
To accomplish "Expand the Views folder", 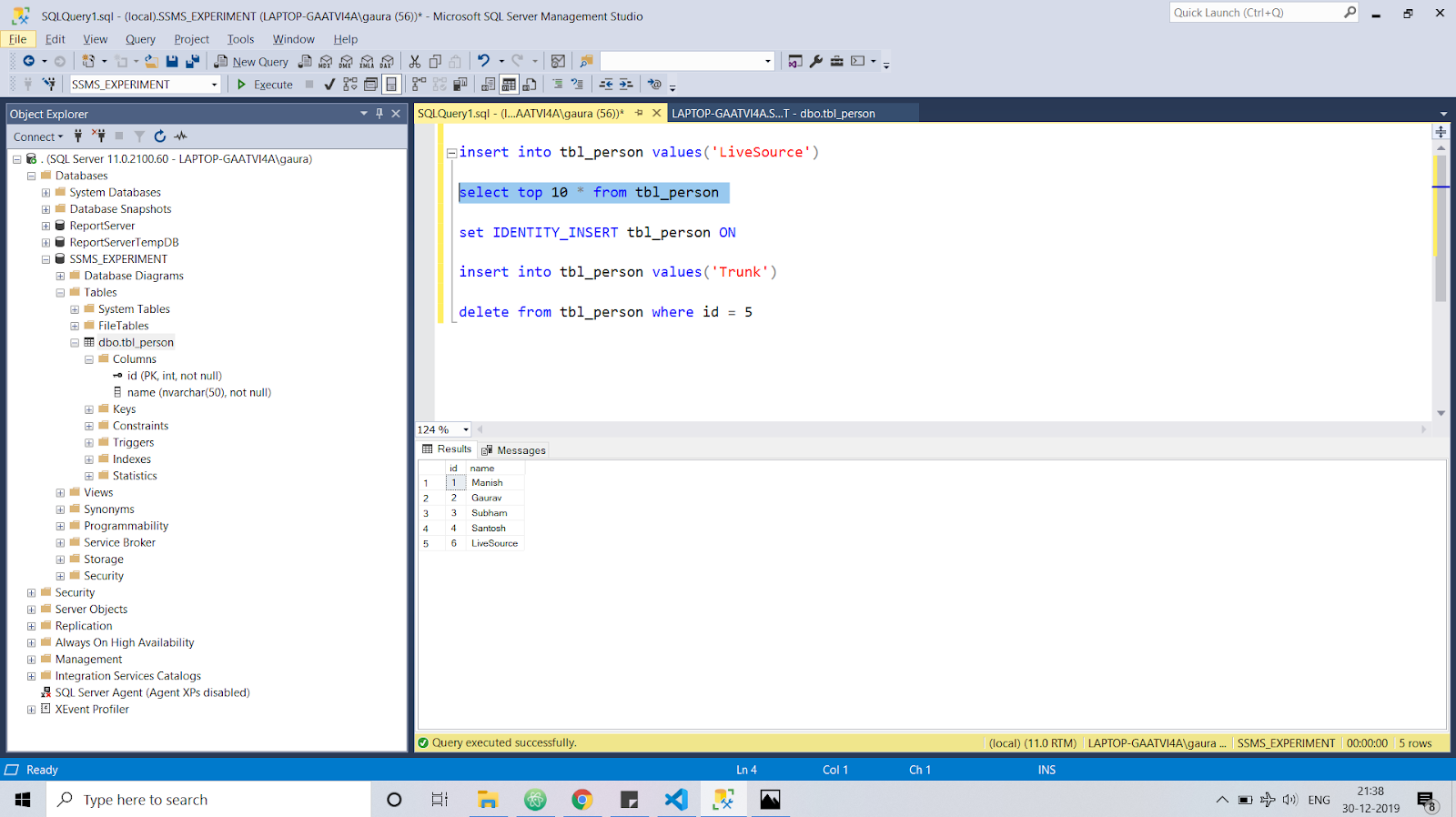I will [60, 493].
